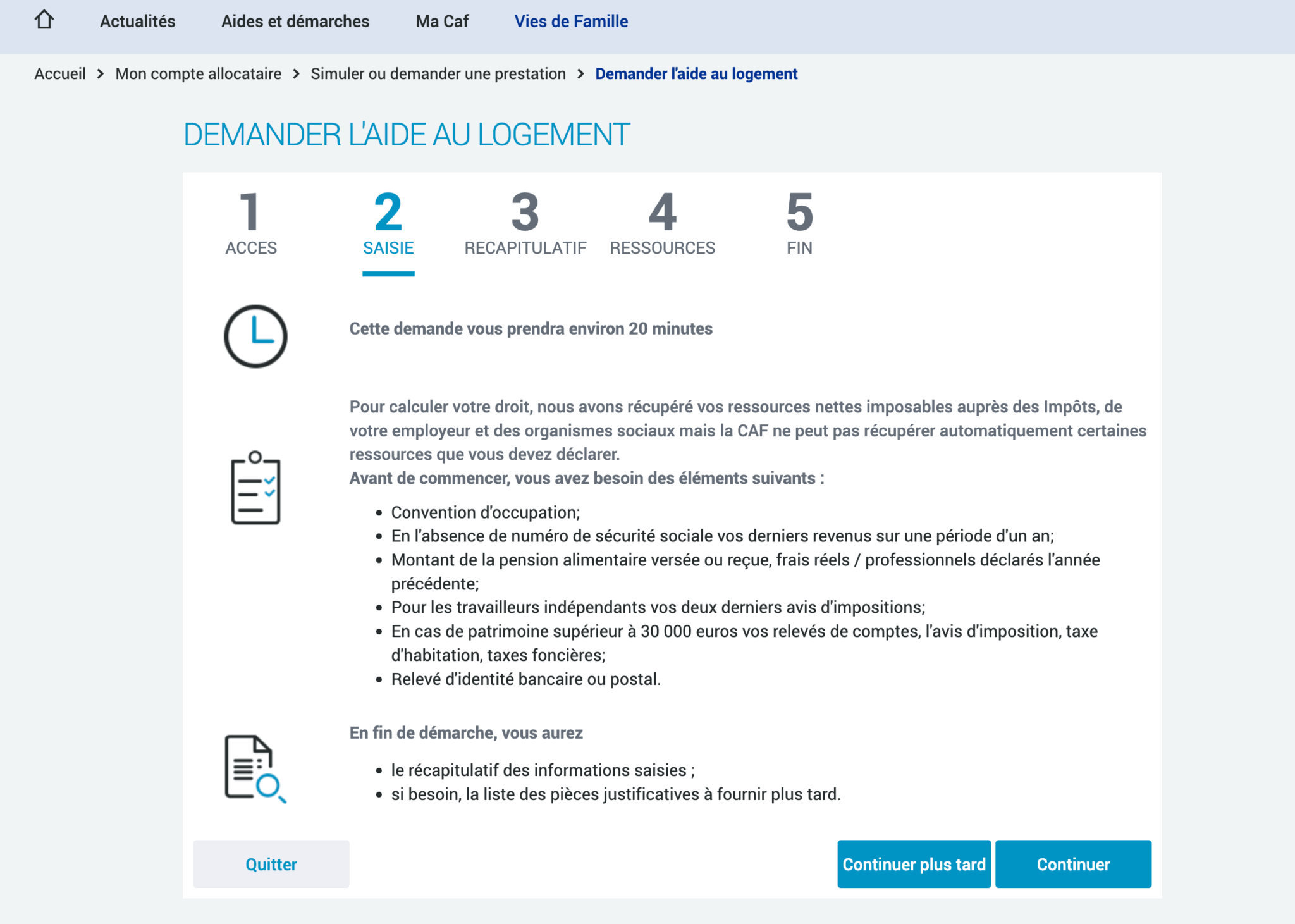Click the Accueil breadcrumb link
The image size is (1295, 924).
[60, 74]
